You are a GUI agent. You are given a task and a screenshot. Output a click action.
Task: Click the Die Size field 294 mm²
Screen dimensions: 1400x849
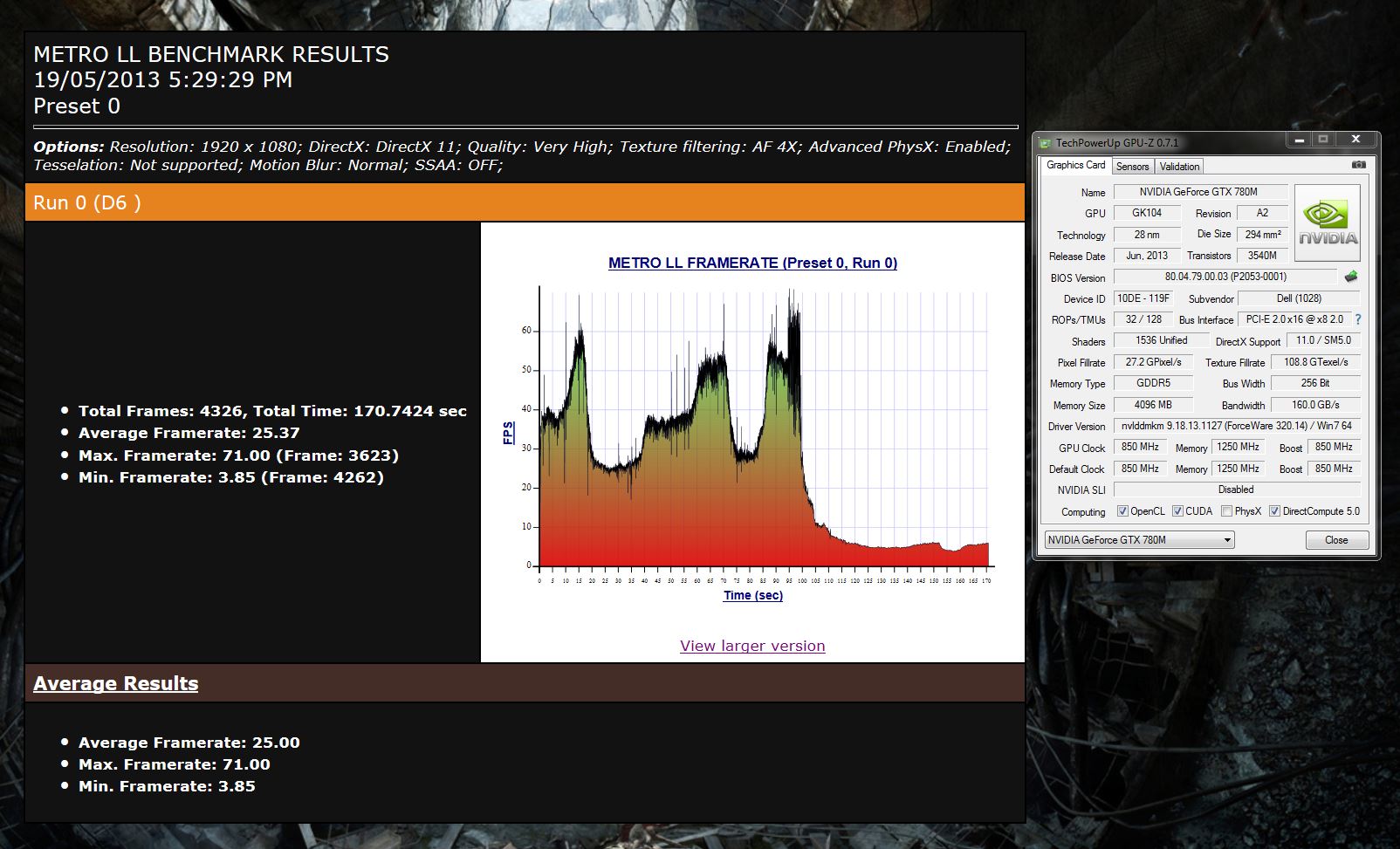point(1263,235)
